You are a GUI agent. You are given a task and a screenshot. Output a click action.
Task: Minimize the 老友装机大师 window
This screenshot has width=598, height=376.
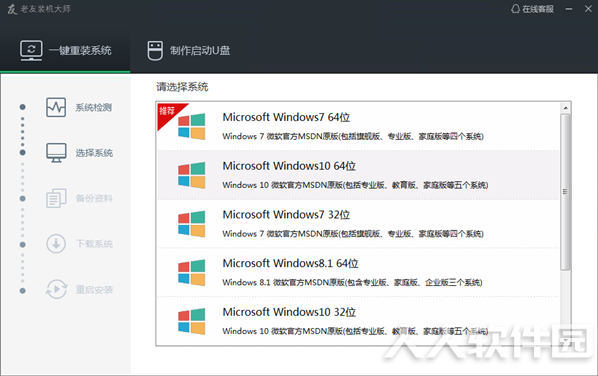569,9
